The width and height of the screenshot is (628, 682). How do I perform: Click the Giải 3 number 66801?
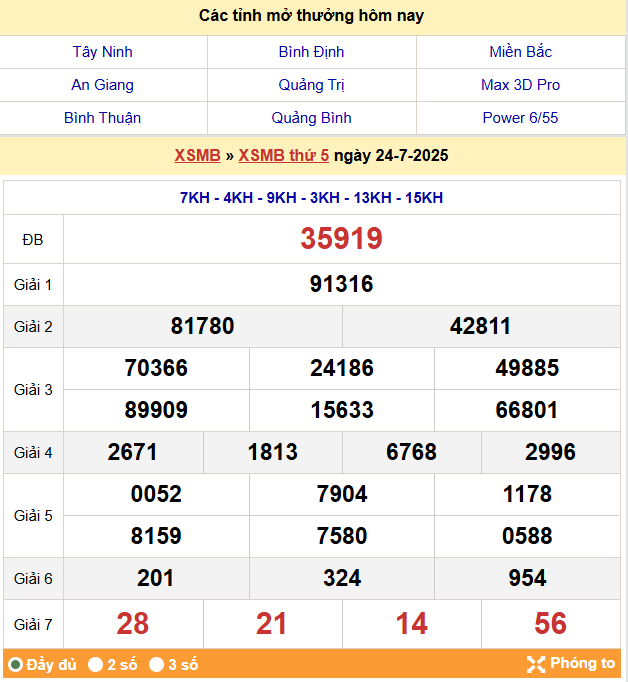pyautogui.click(x=527, y=410)
